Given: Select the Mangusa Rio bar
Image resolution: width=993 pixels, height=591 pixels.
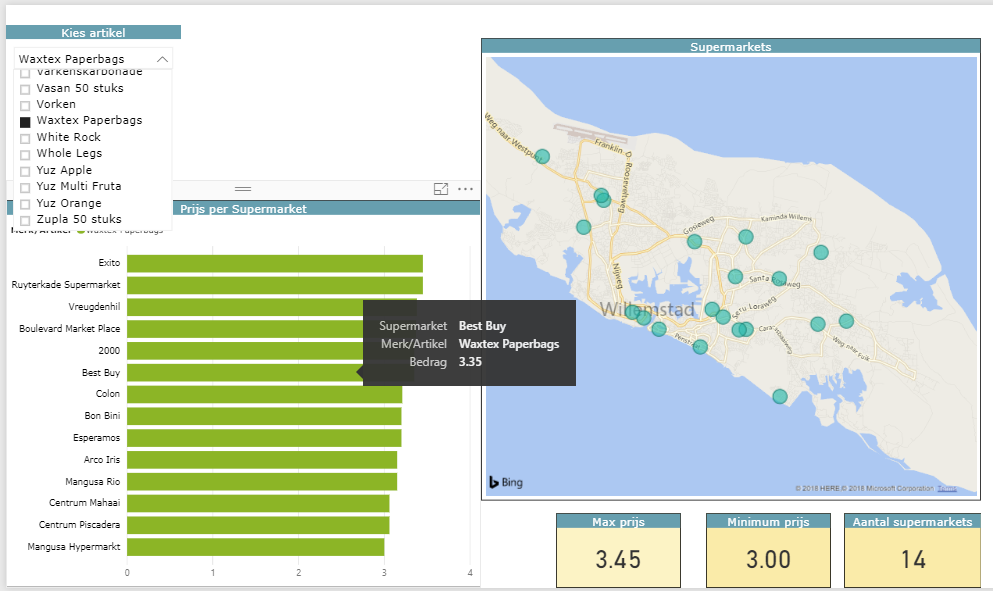Looking at the screenshot, I should (262, 481).
